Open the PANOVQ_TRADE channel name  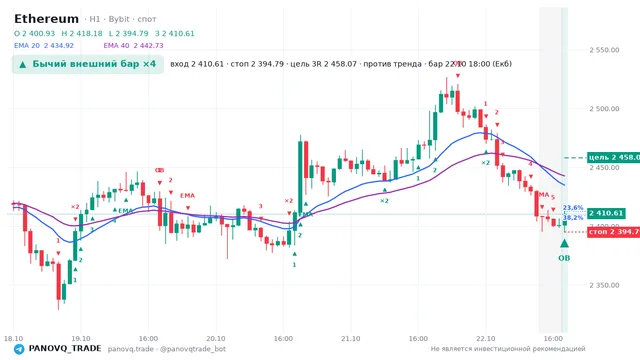[x=65, y=349]
